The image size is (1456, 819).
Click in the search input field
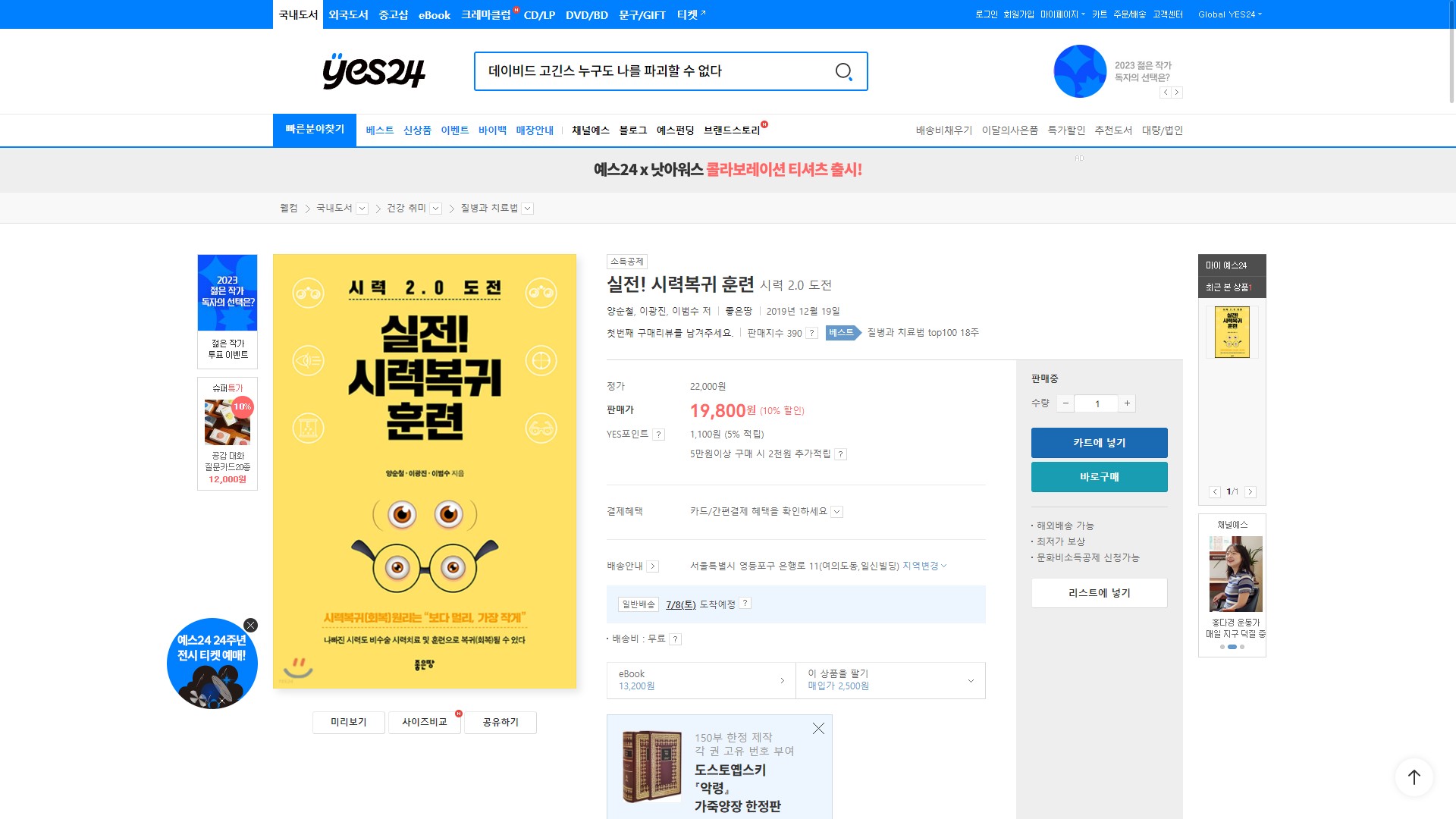click(x=652, y=71)
